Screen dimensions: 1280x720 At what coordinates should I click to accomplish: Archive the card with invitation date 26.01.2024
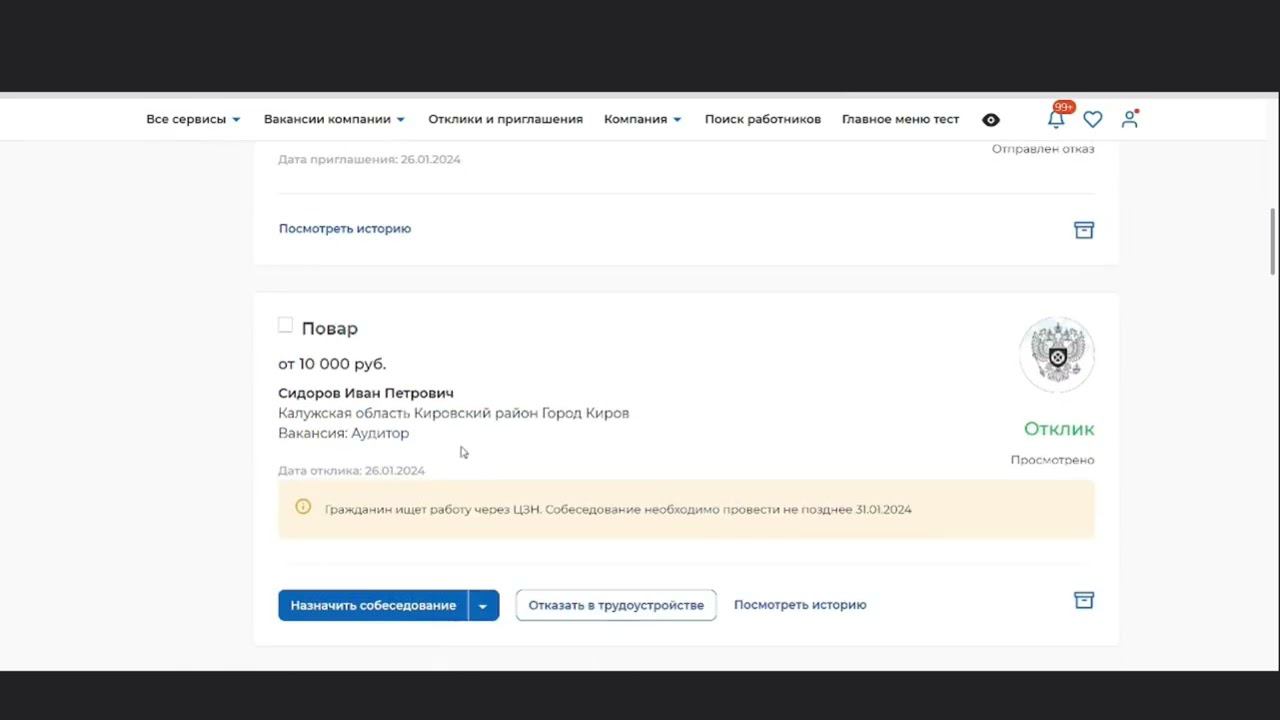1084,230
